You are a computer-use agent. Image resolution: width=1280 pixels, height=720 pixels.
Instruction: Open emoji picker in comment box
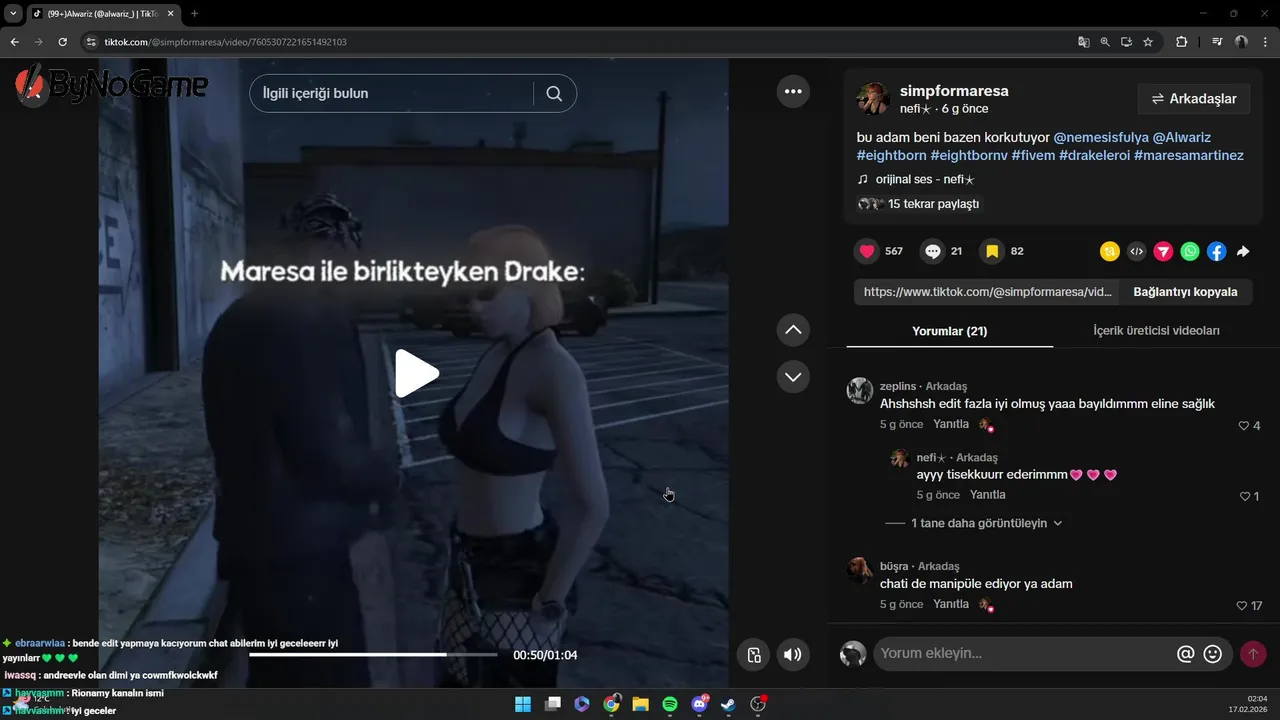tap(1213, 654)
